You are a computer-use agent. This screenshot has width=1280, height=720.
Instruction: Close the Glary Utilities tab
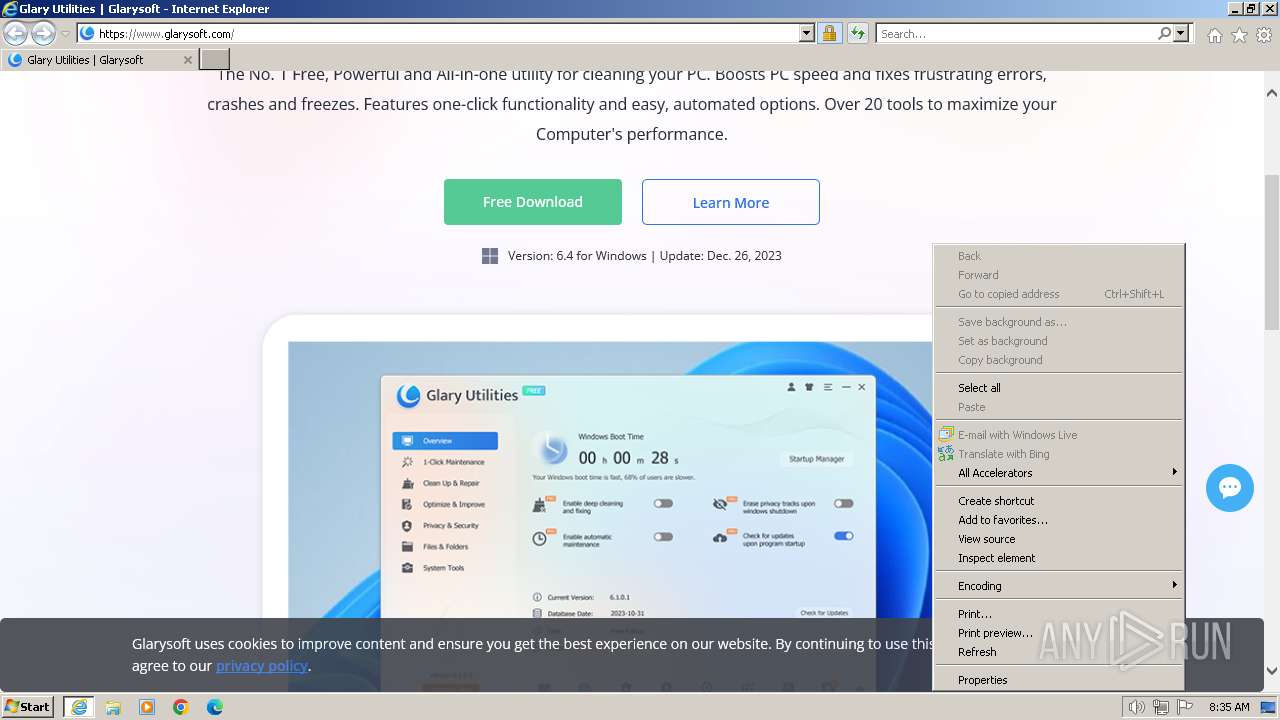187,60
